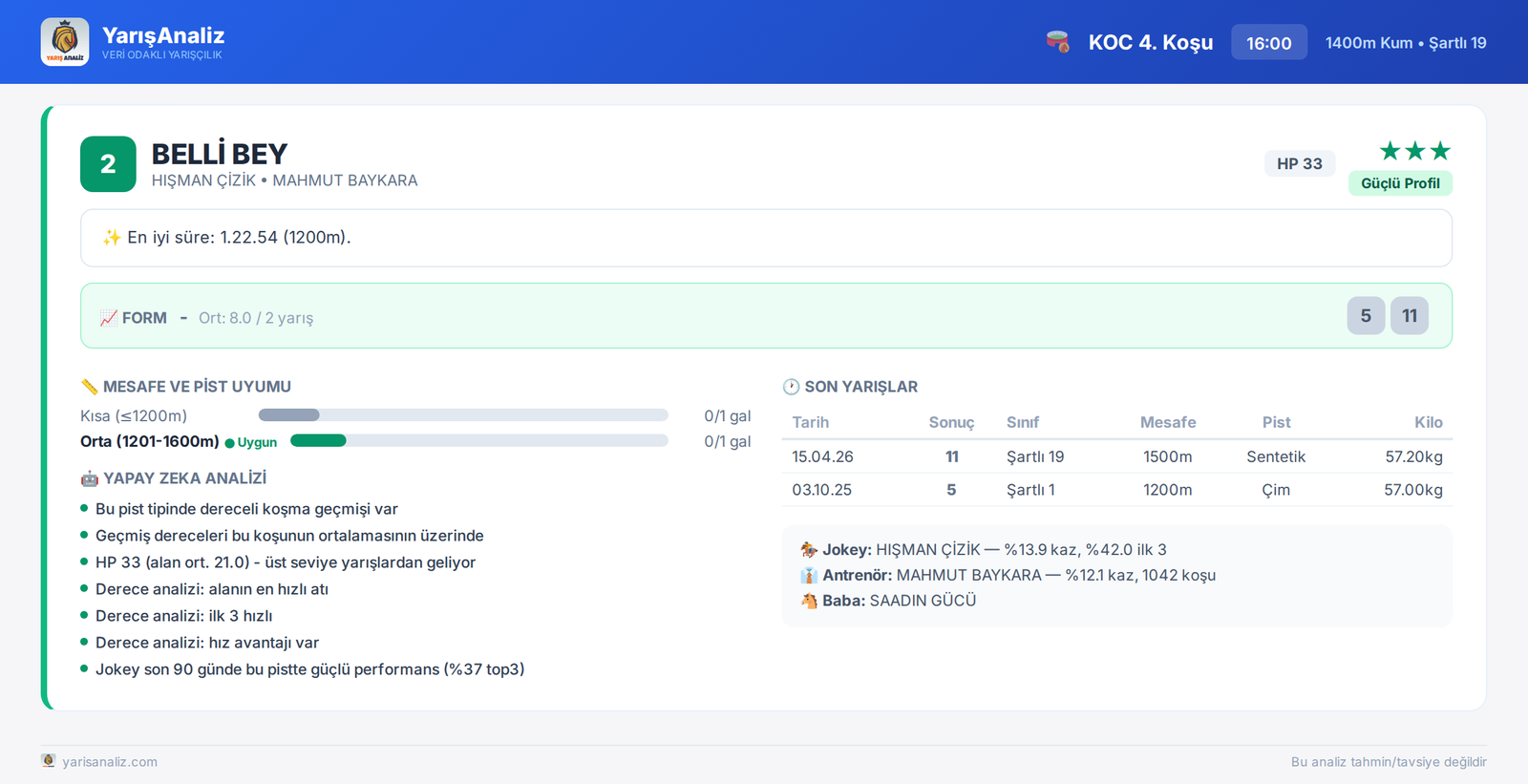Click the Kısa (≤1200m) label

click(x=134, y=416)
